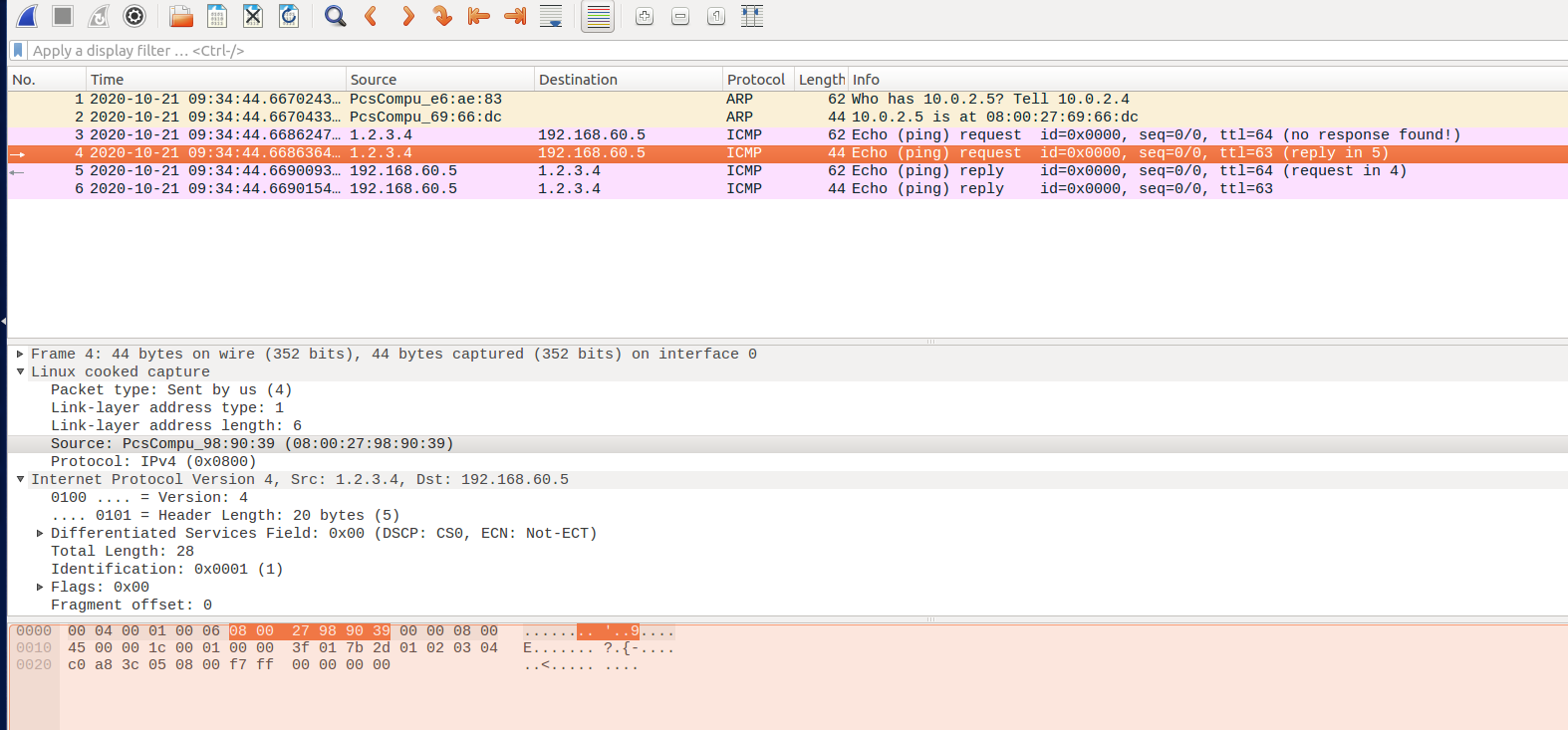The height and width of the screenshot is (730, 1568).
Task: Reload this capture file
Action: 289,16
